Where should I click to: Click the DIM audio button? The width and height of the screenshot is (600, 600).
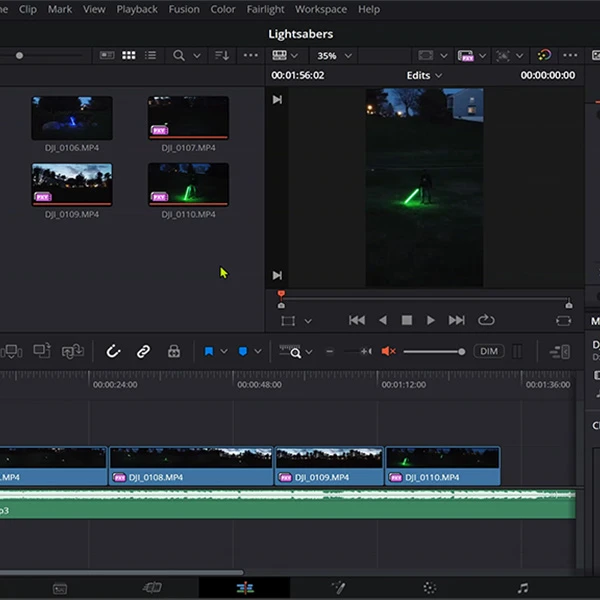point(488,351)
